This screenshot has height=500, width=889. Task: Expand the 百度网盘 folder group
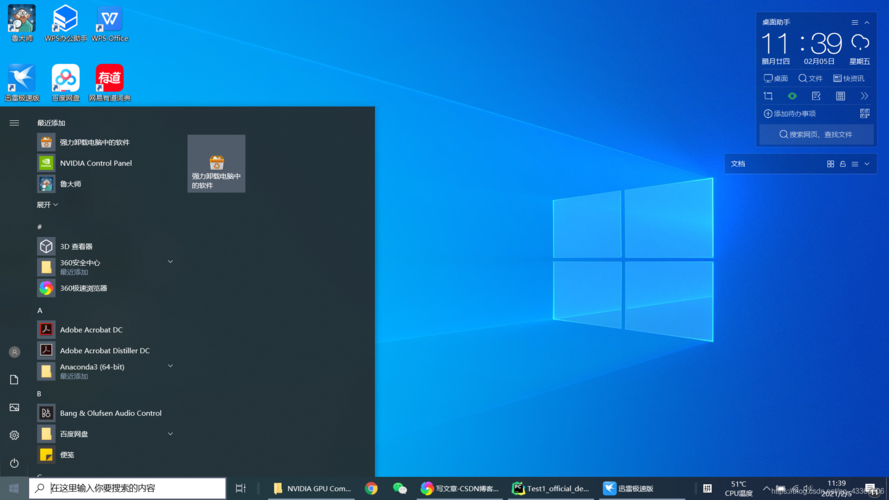click(x=170, y=434)
